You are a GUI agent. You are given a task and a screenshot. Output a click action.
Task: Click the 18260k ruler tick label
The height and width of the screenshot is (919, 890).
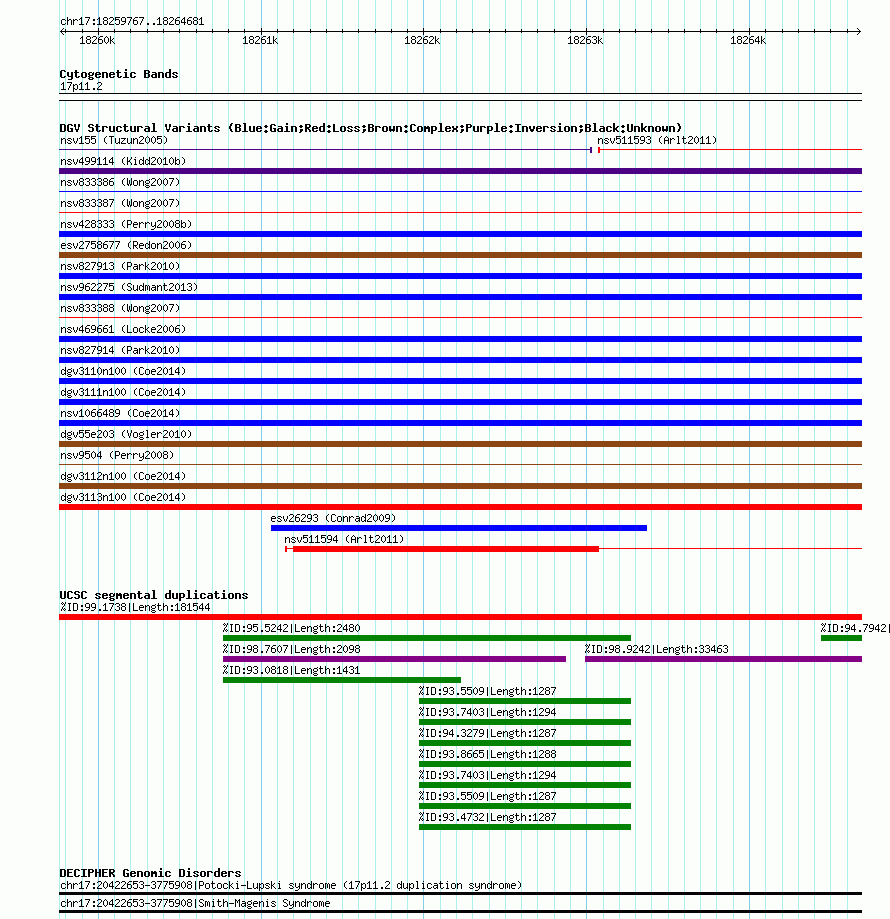pos(97,40)
